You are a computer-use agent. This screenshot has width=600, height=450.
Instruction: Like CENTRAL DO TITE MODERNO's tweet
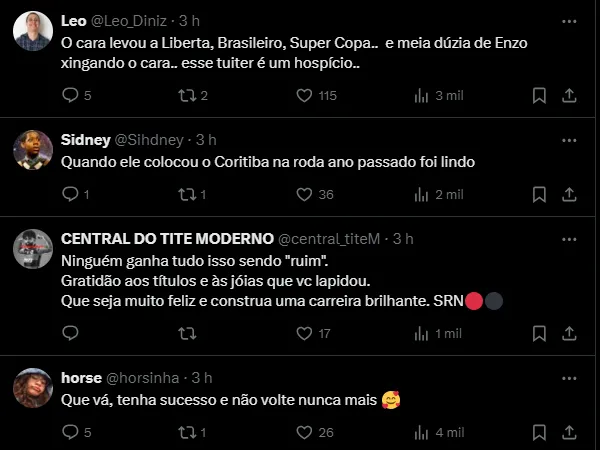tap(305, 333)
